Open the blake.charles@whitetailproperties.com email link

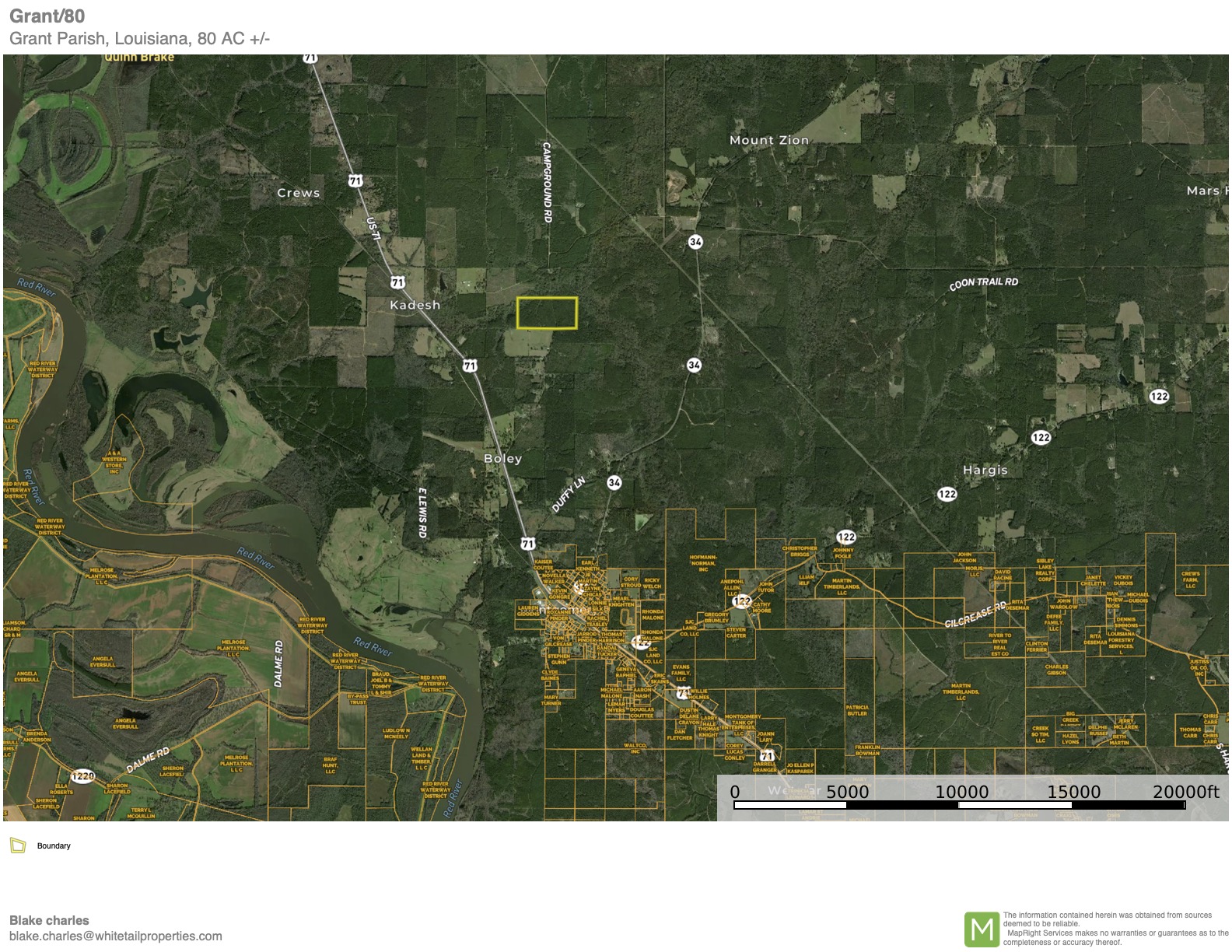[115, 936]
